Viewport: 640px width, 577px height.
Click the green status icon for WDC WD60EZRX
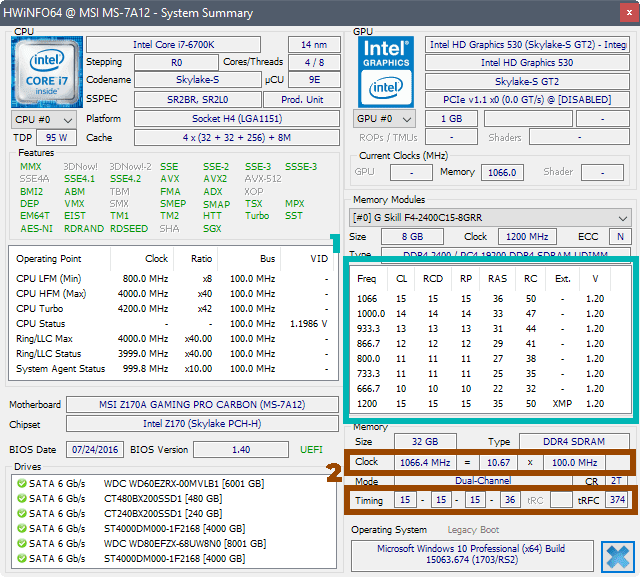point(24,483)
